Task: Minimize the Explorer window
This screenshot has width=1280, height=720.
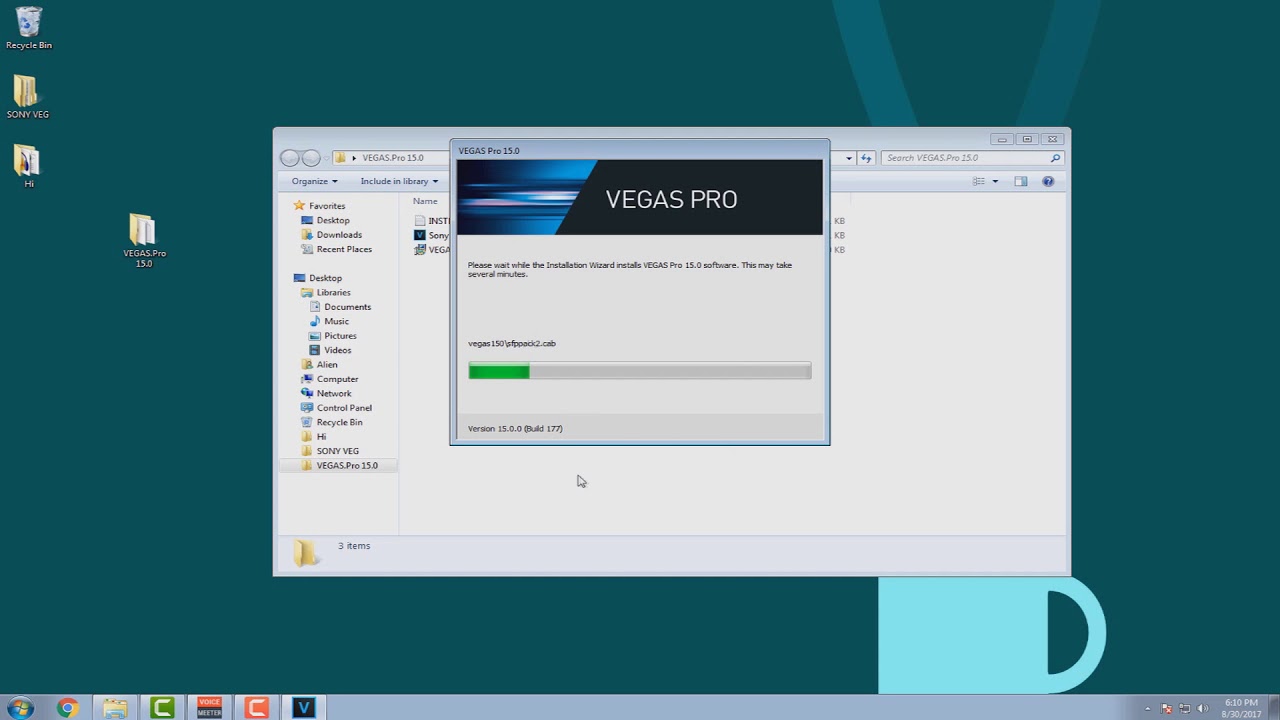Action: click(x=1002, y=139)
